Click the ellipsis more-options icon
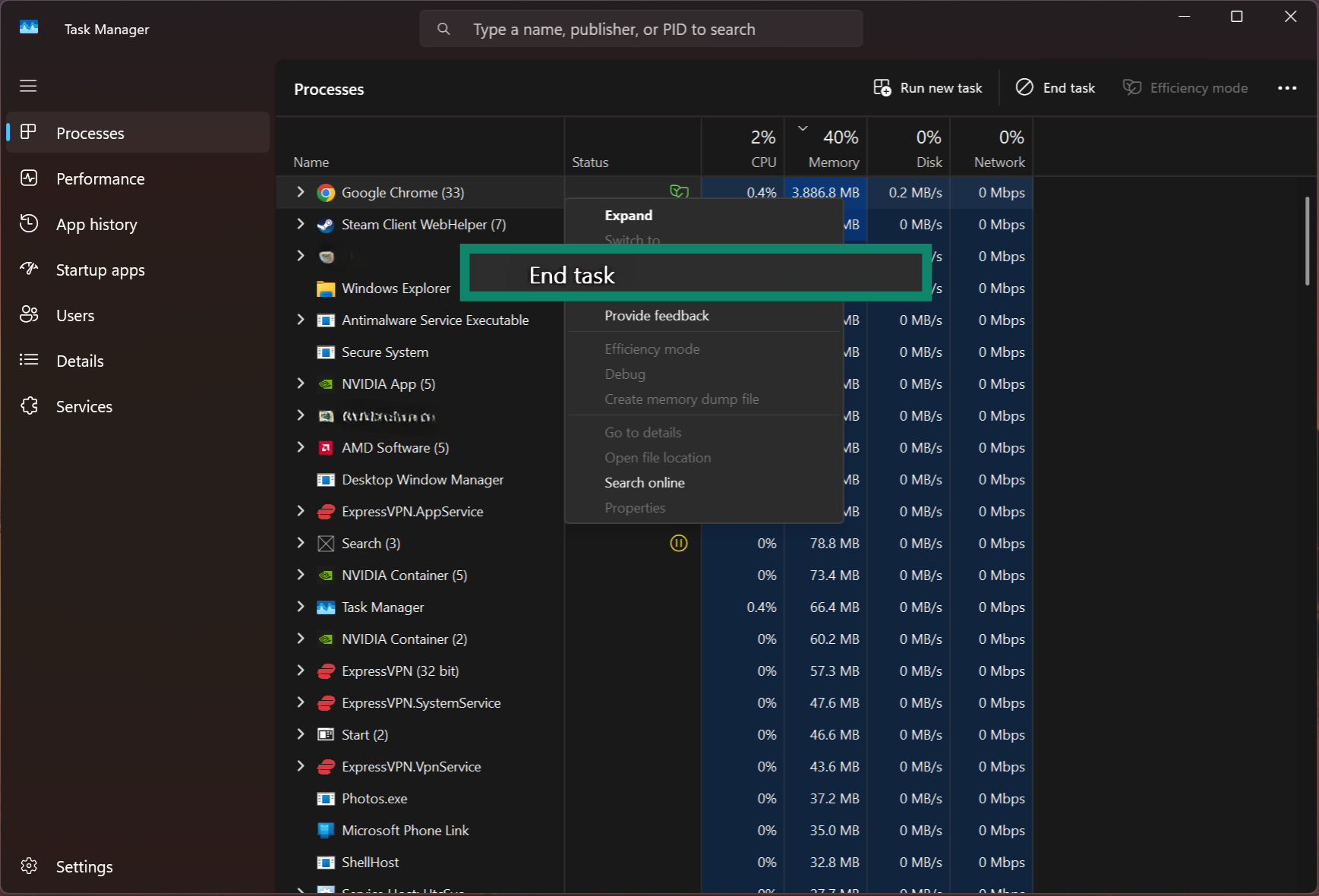1319x896 pixels. (1287, 88)
